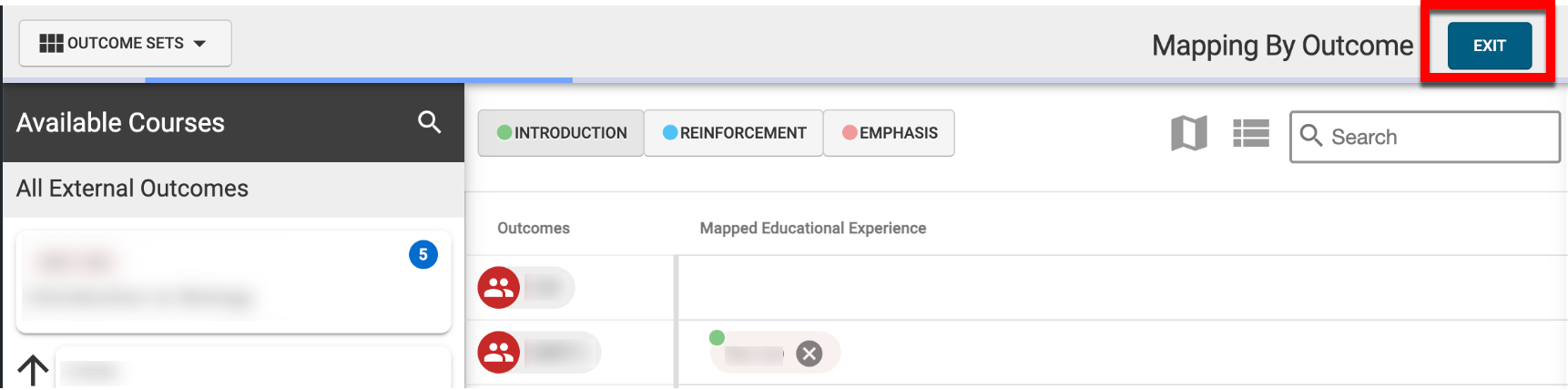1568x390 pixels.
Task: Open the Outcome Sets dropdown arrow
Action: (200, 44)
